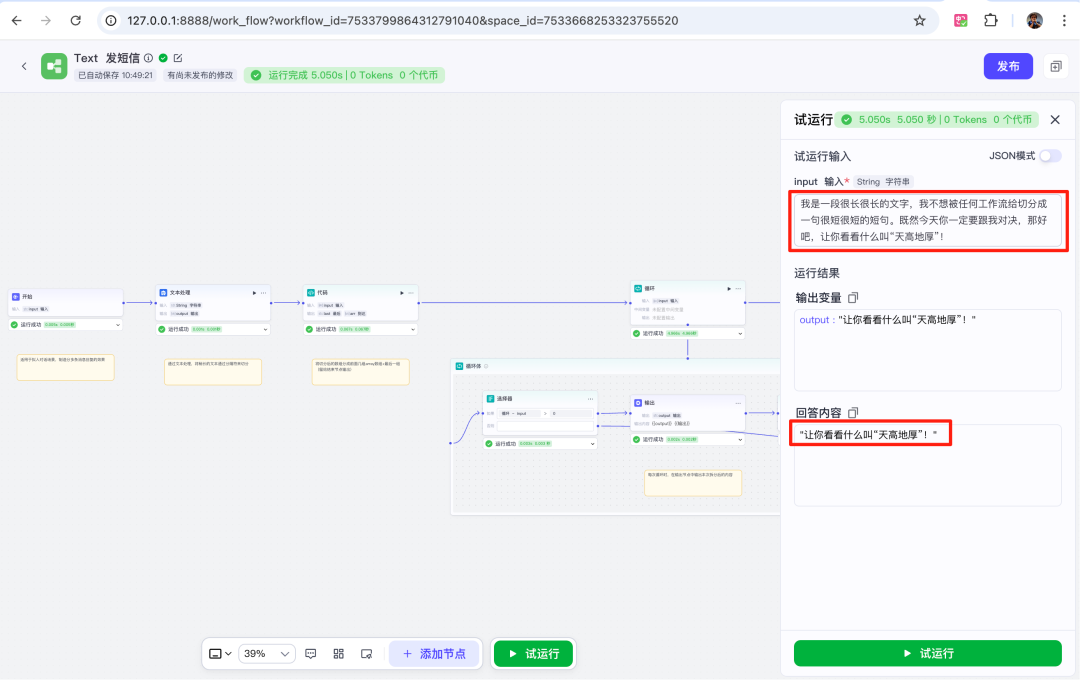This screenshot has height=680, width=1080.
Task: Go back using the workflow back arrow
Action: point(24,66)
